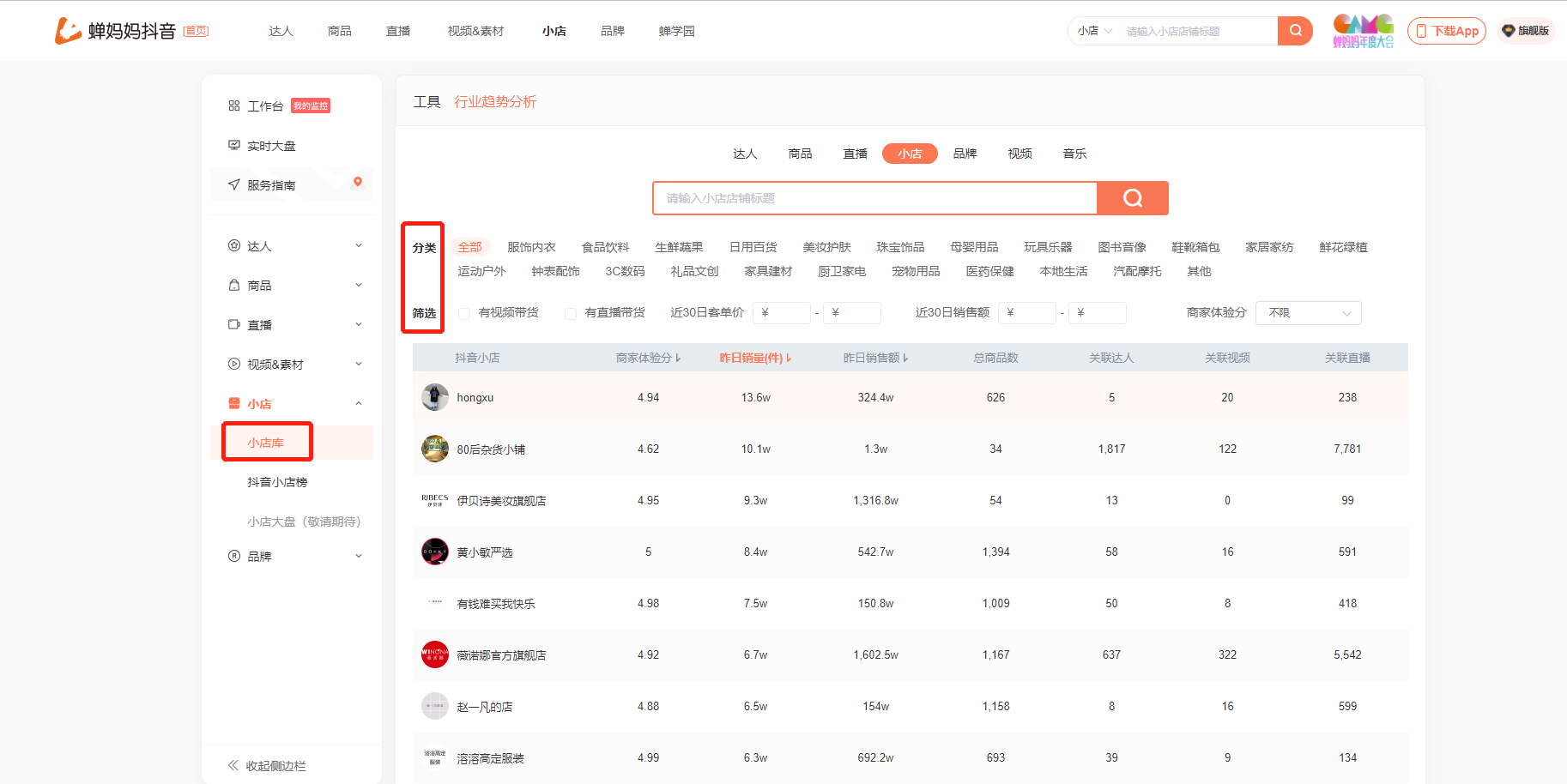Open the 有钱难买我快乐 shop name
The height and width of the screenshot is (784, 1567).
point(496,604)
